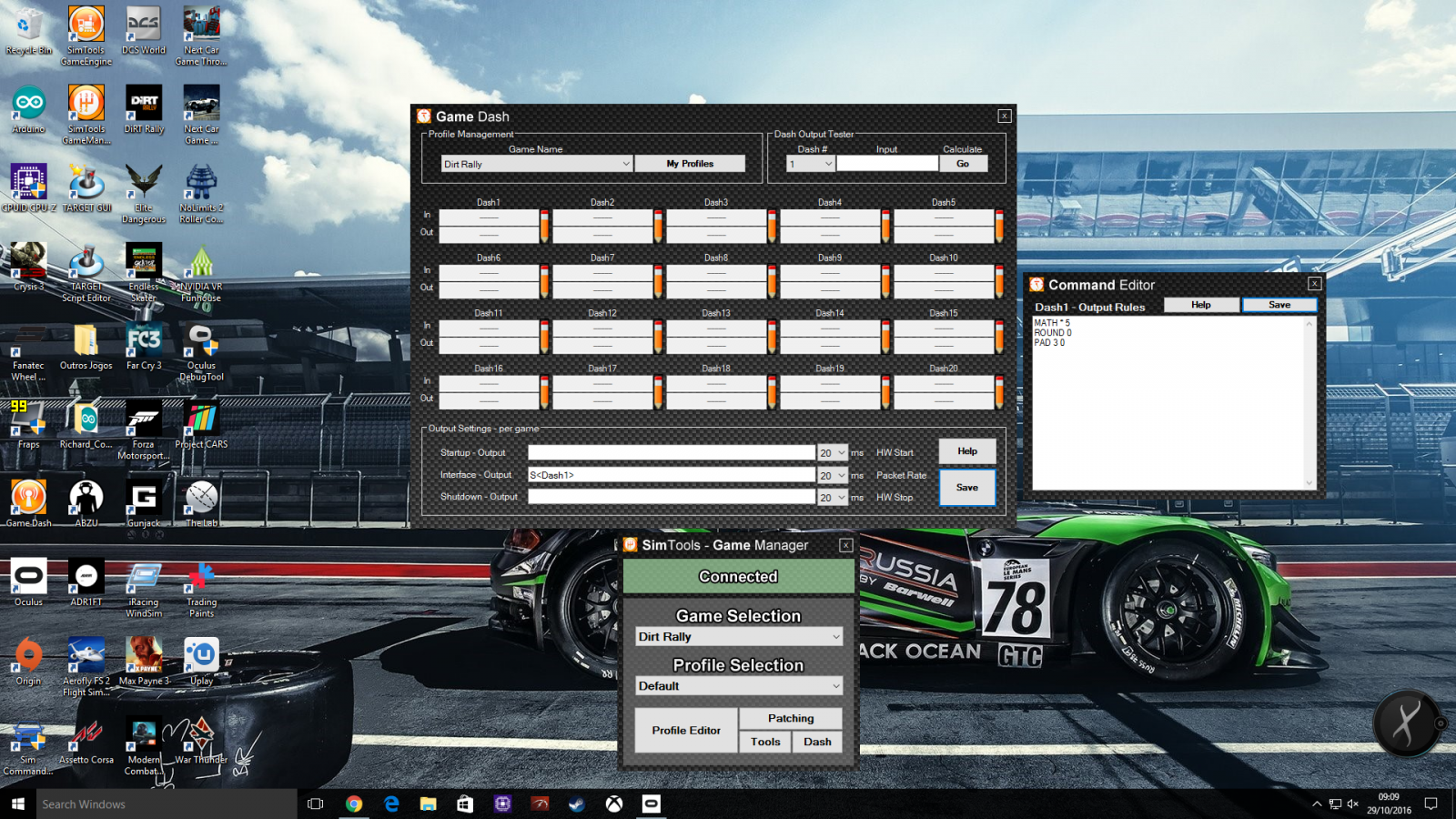Open CPUID CPU-Z desktop icon
The image size is (1456, 819).
pos(28,188)
